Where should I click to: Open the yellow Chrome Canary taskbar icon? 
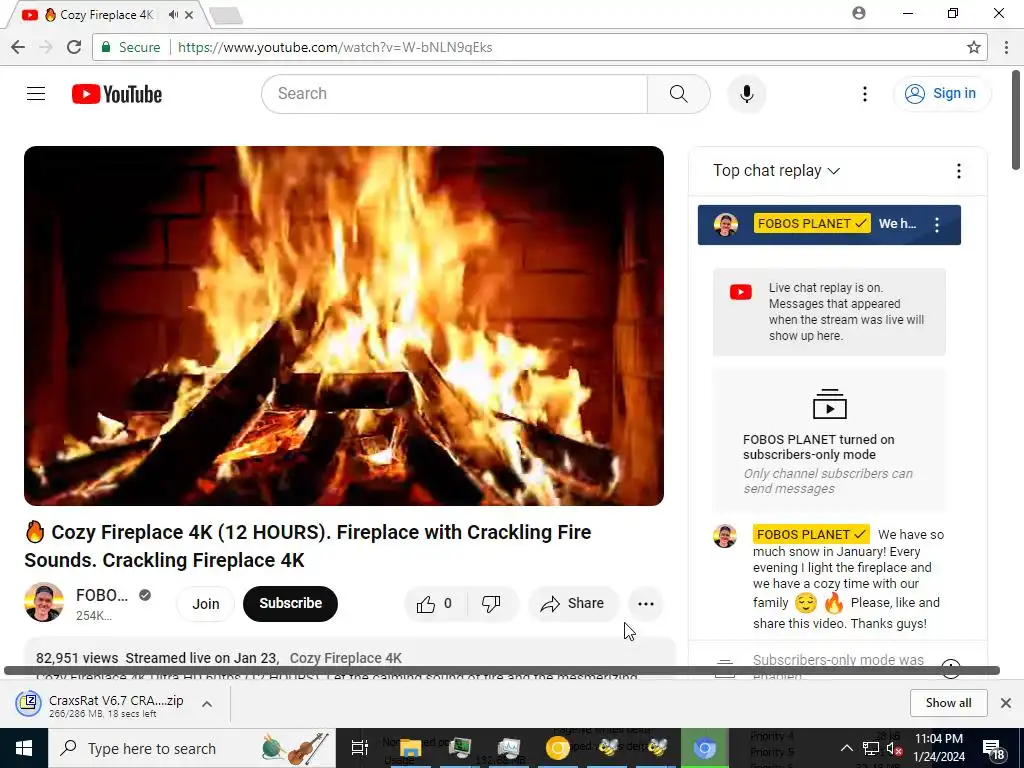coord(557,748)
